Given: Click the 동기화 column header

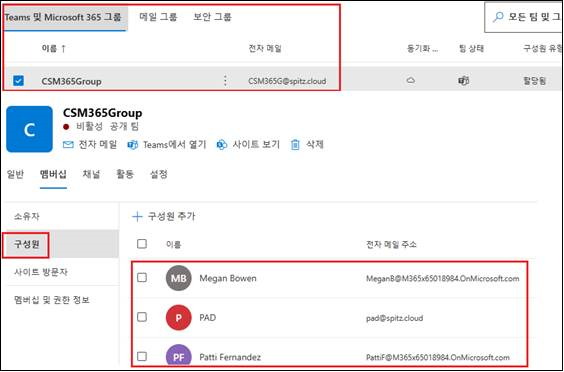Looking at the screenshot, I should [422, 49].
